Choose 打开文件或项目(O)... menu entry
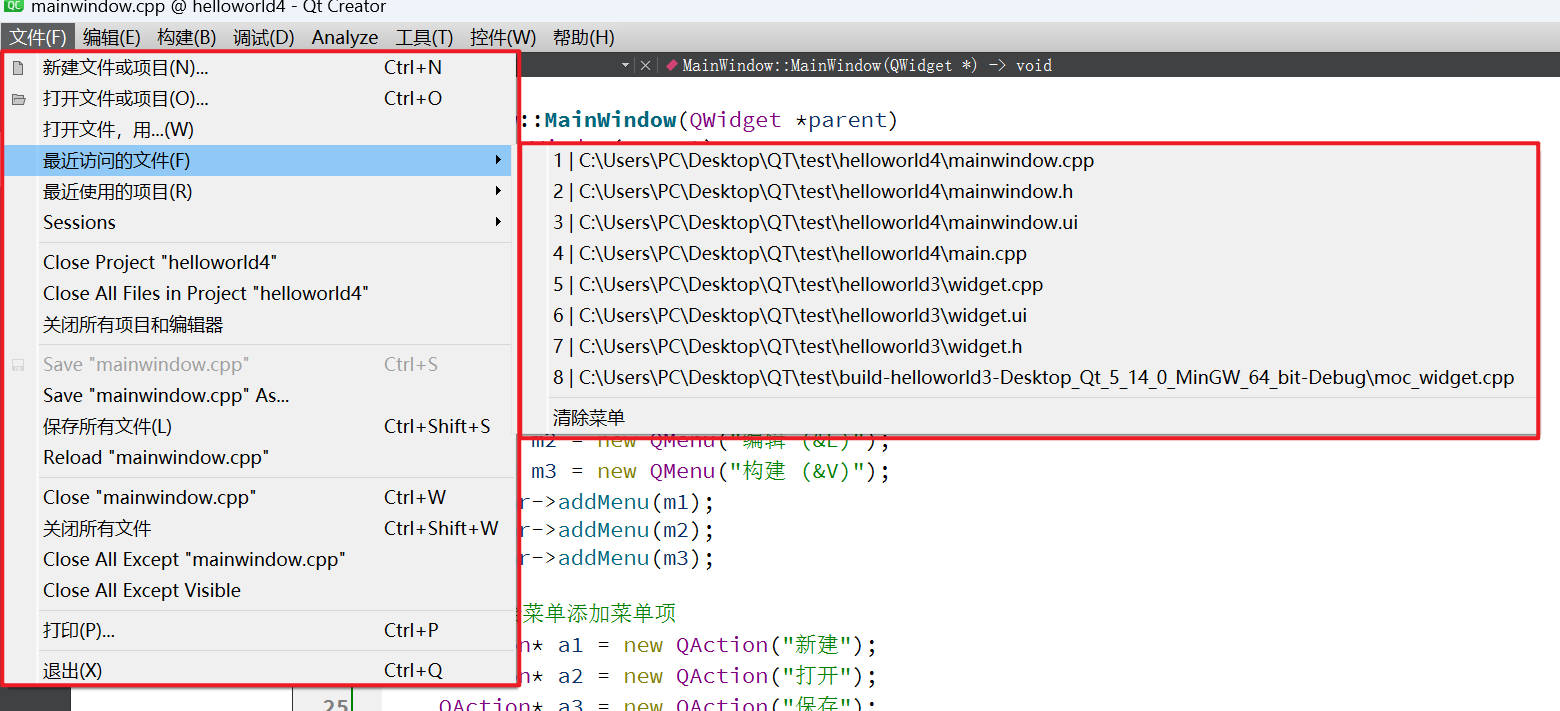Image resolution: width=1560 pixels, height=711 pixels. [258, 99]
